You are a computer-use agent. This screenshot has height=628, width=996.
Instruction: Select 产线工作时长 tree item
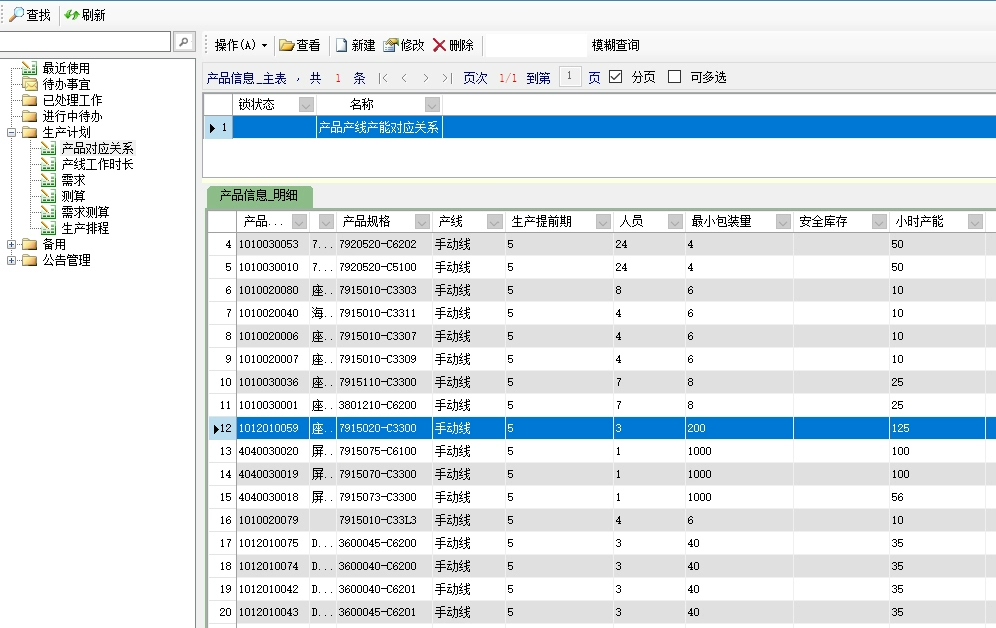coord(97,164)
